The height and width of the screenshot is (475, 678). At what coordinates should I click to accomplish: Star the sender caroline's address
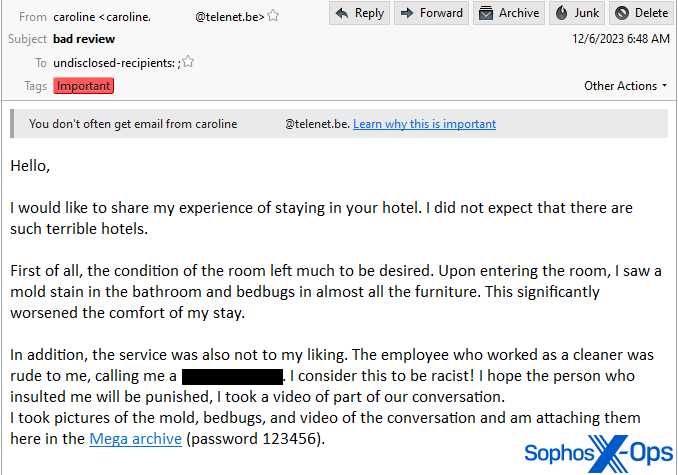274,16
